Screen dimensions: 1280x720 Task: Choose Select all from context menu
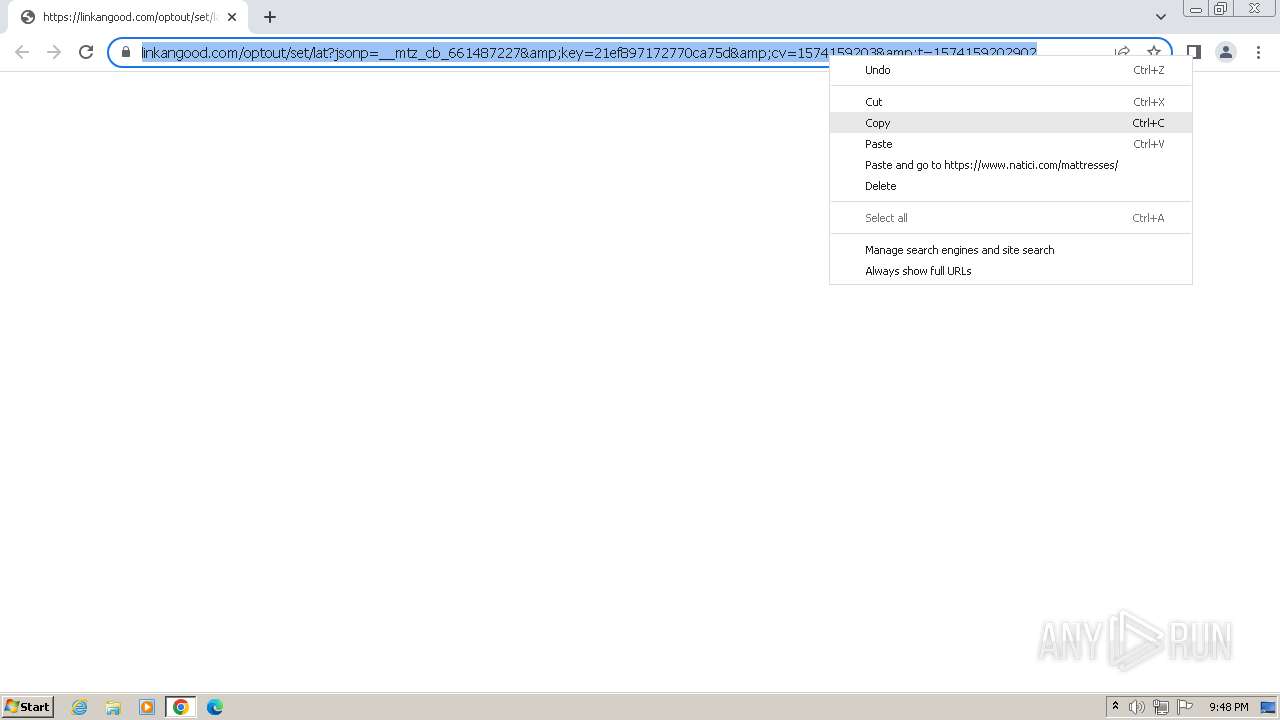coord(1011,218)
